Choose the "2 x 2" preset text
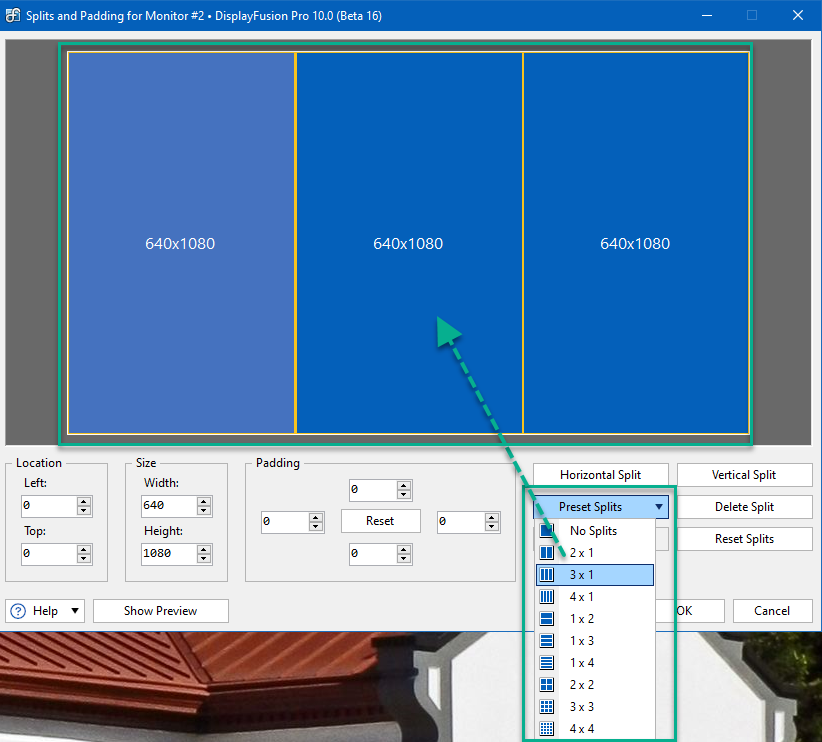Viewport: 822px width, 742px height. 581,685
